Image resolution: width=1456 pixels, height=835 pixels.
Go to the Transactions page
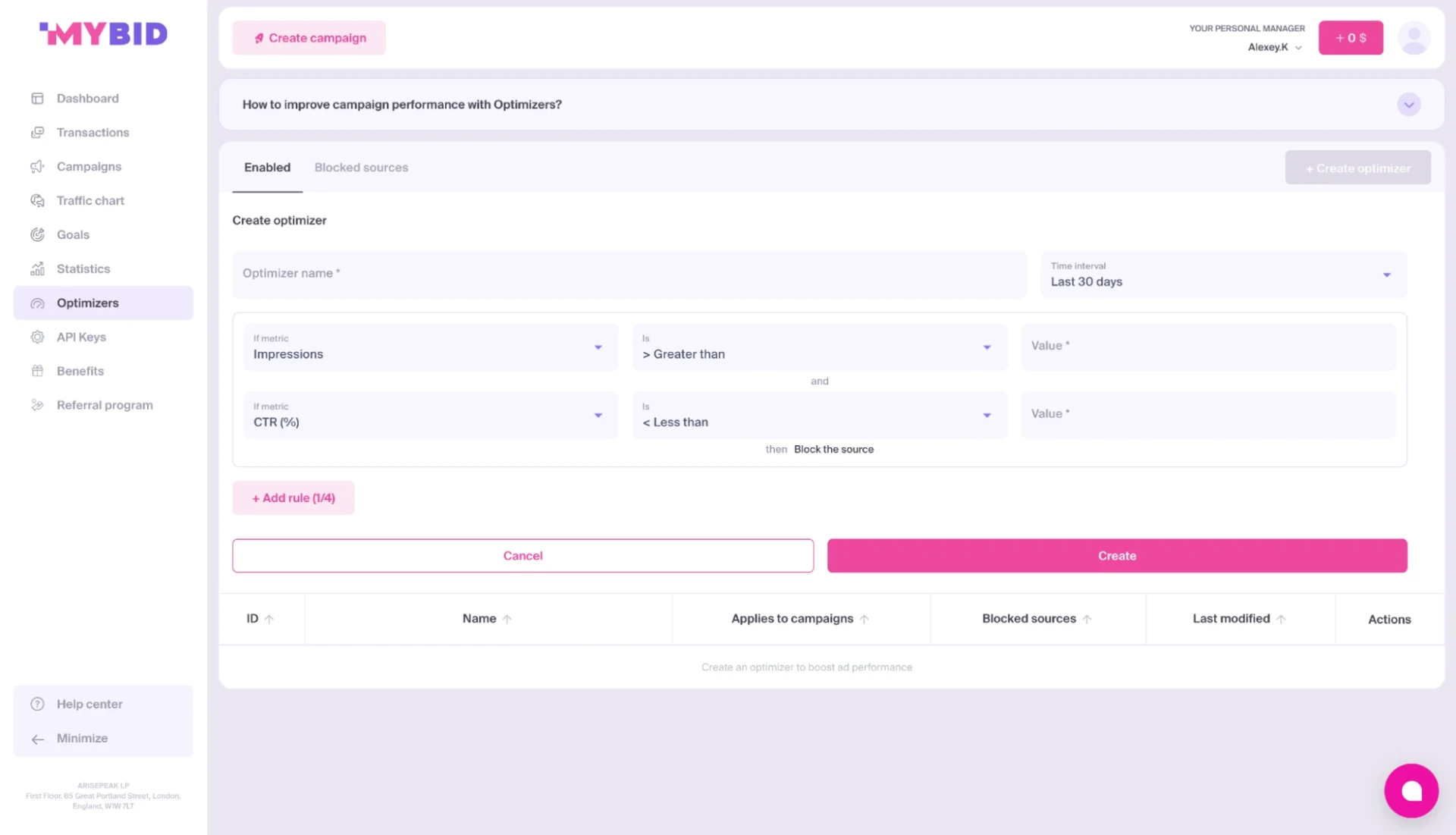coord(103,133)
